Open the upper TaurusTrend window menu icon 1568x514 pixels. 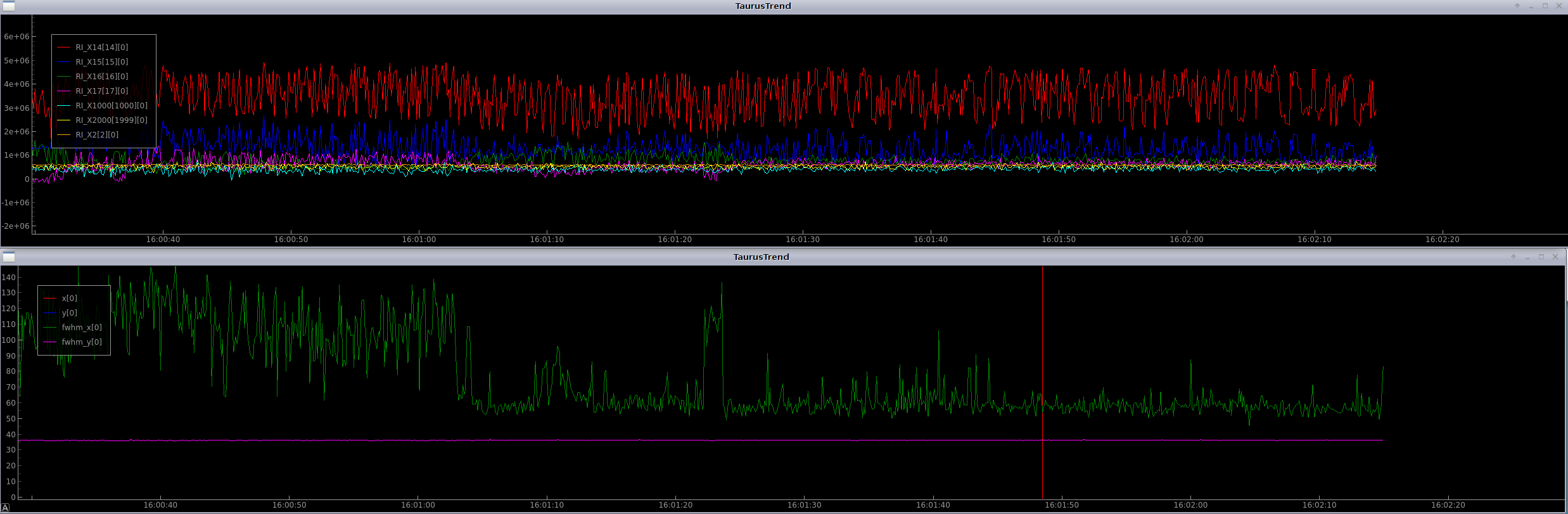pos(9,6)
